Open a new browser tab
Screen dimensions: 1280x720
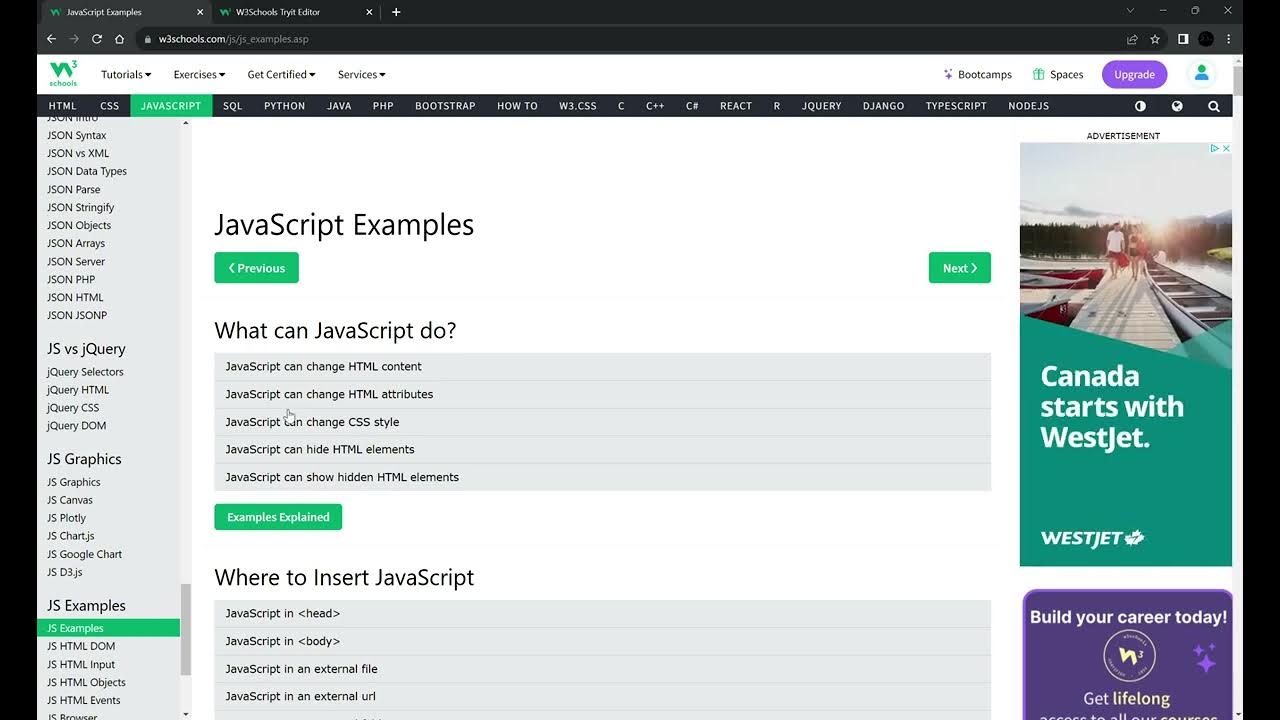tap(396, 12)
